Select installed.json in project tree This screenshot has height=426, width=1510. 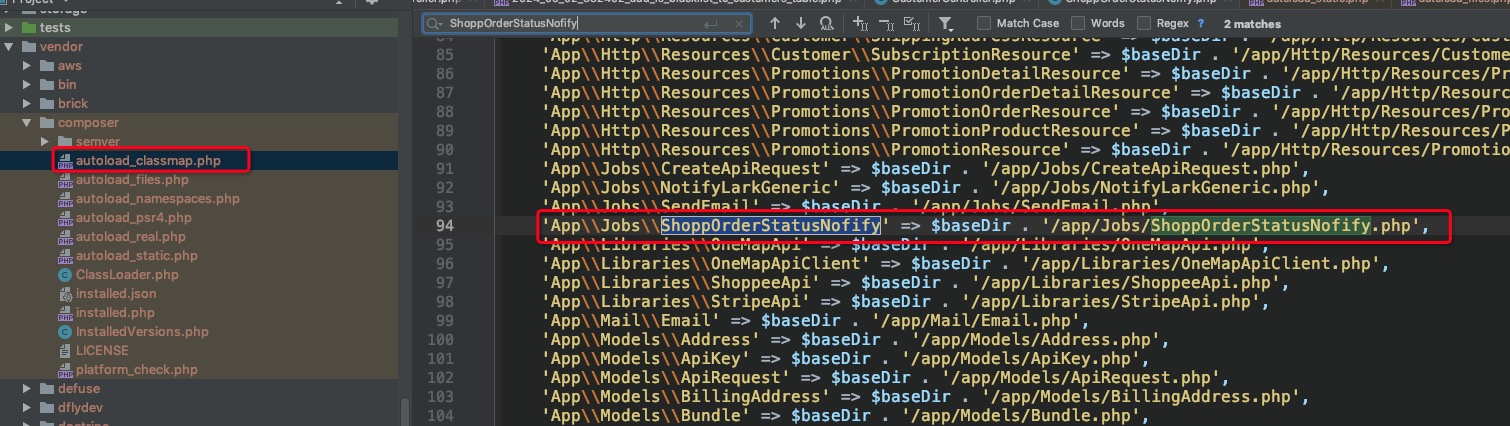(116, 294)
